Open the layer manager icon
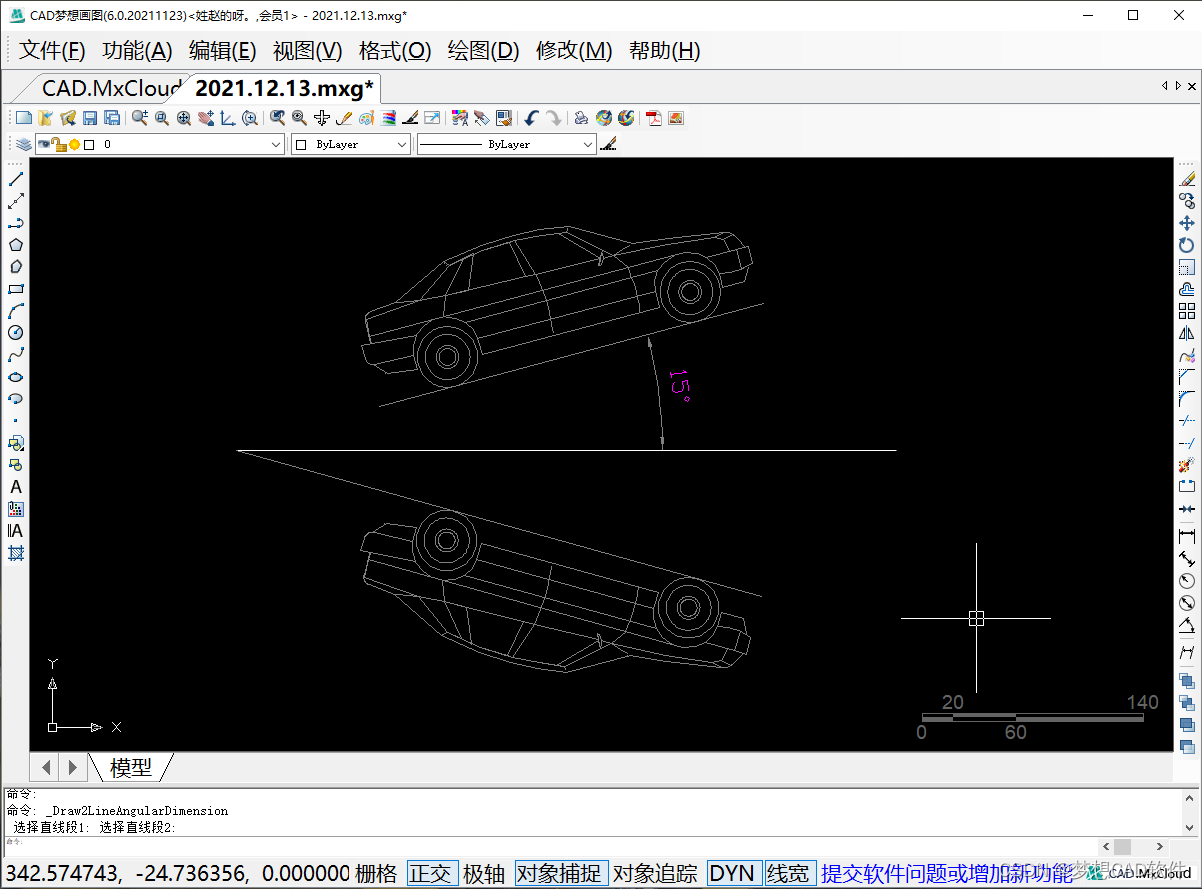Image resolution: width=1202 pixels, height=889 pixels. [24, 145]
